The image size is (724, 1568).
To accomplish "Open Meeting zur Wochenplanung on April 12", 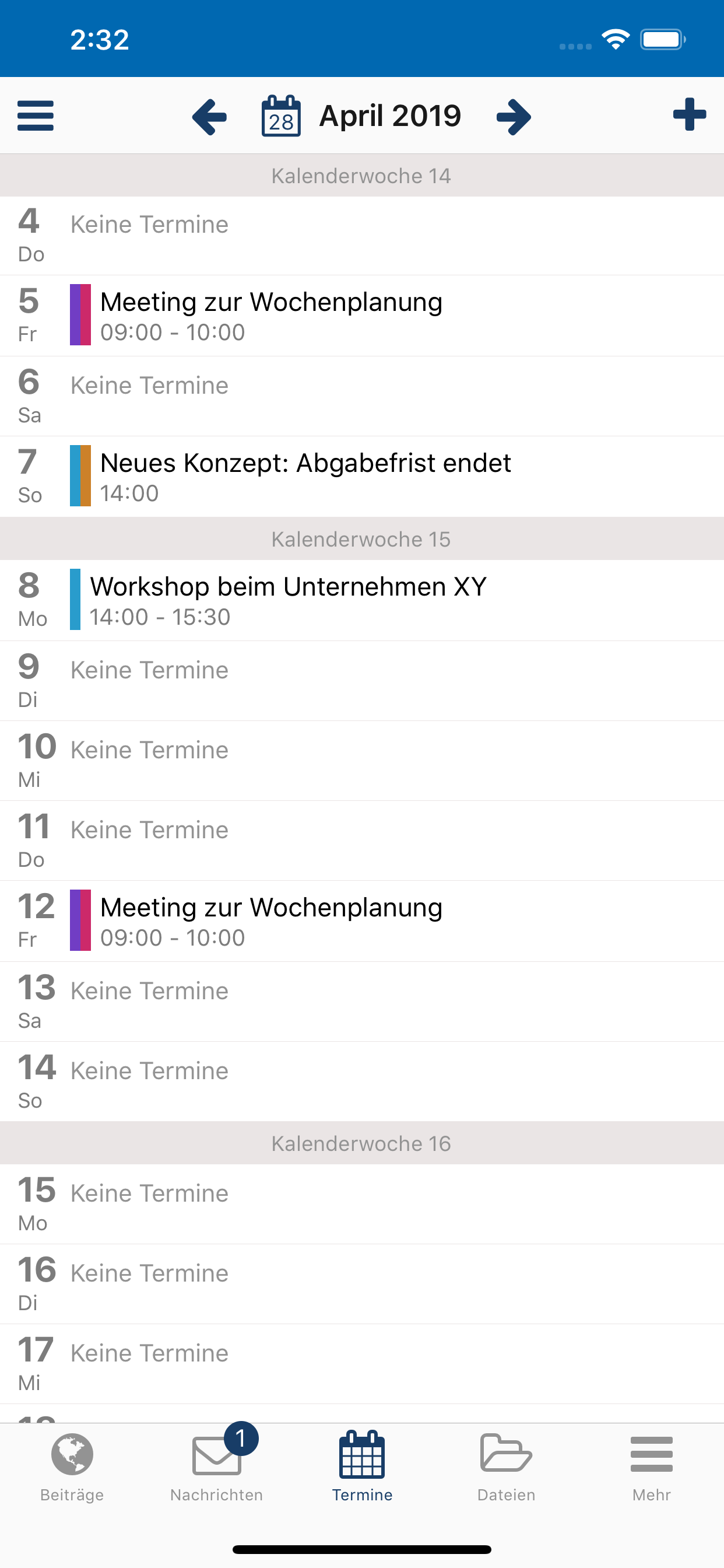I will tap(362, 921).
